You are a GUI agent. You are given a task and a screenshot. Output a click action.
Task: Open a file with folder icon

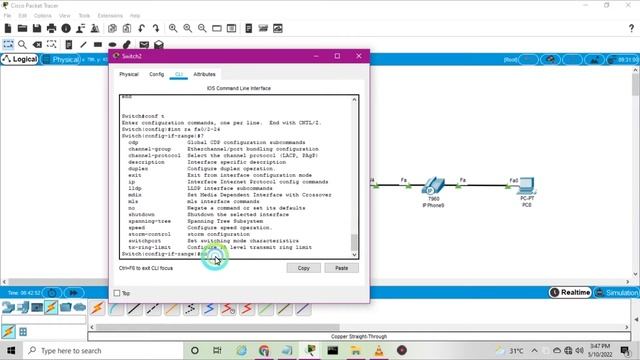22,28
